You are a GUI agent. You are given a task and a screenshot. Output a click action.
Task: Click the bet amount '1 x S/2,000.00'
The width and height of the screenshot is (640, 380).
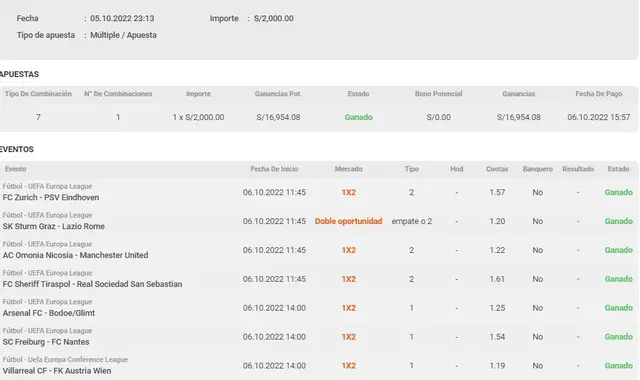(x=198, y=117)
